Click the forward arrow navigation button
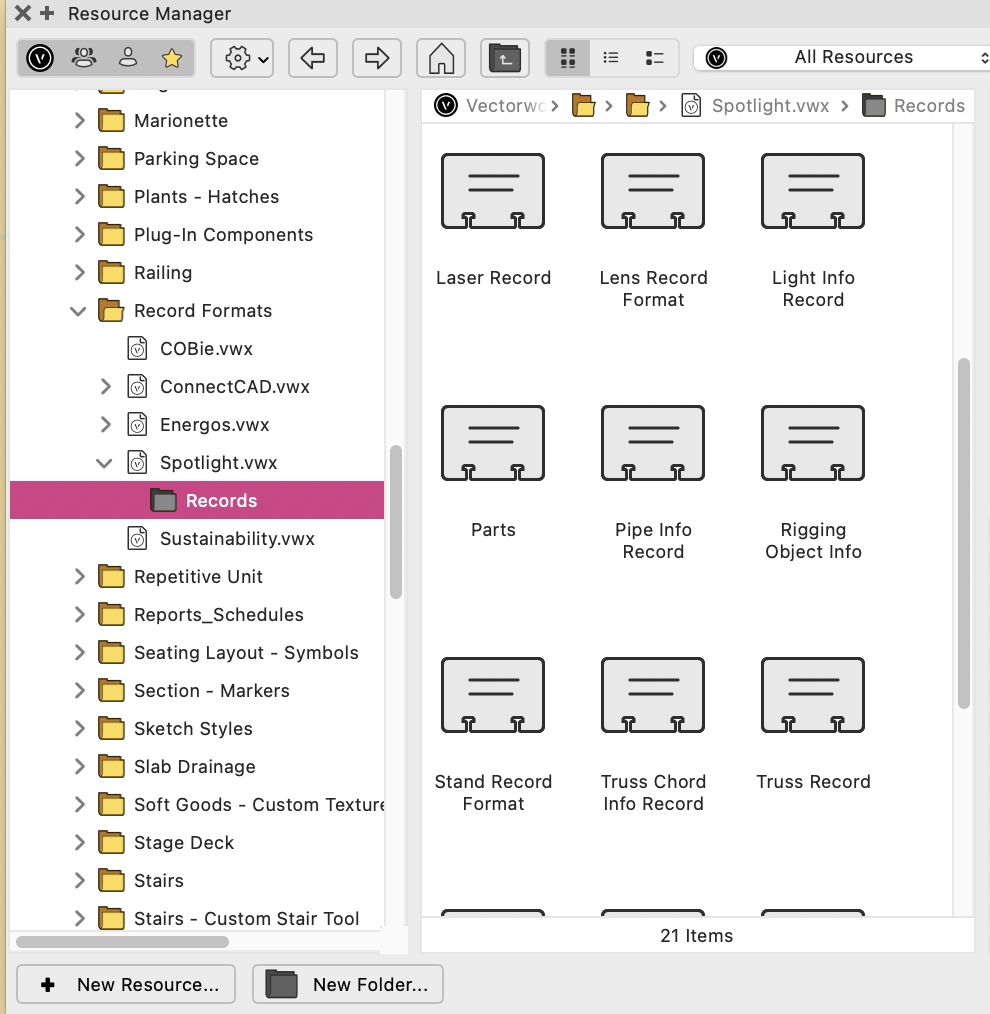990x1014 pixels. click(x=377, y=58)
